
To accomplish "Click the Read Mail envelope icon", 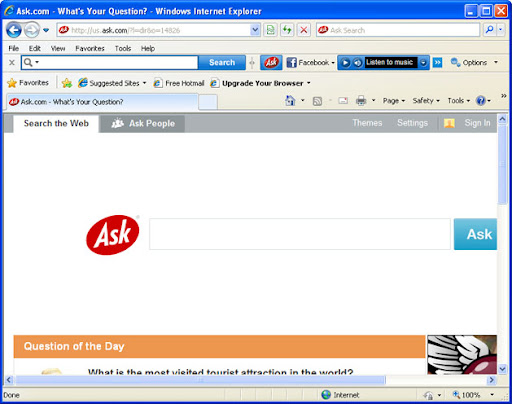I will tap(343, 101).
